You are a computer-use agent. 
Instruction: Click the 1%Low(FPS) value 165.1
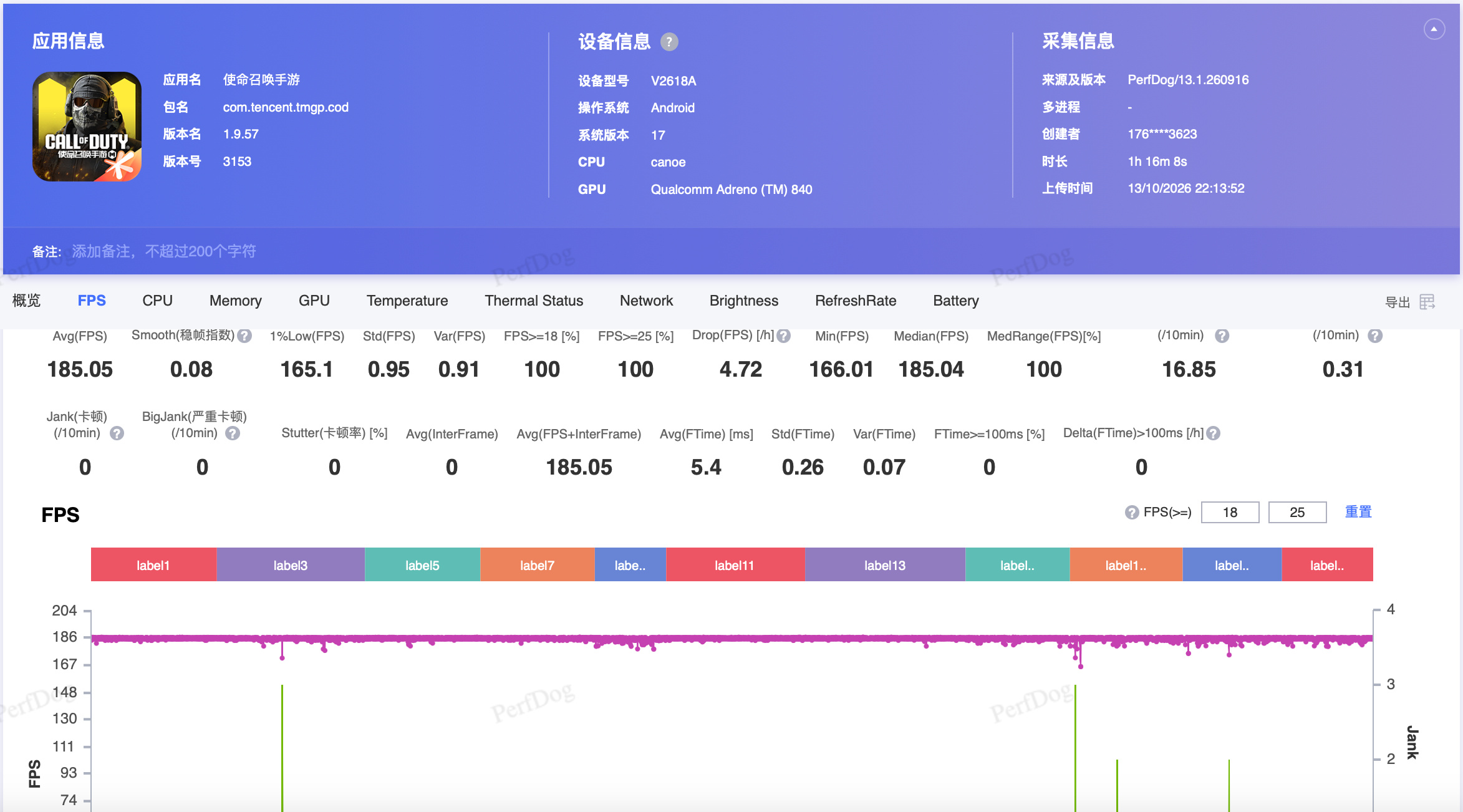(306, 369)
